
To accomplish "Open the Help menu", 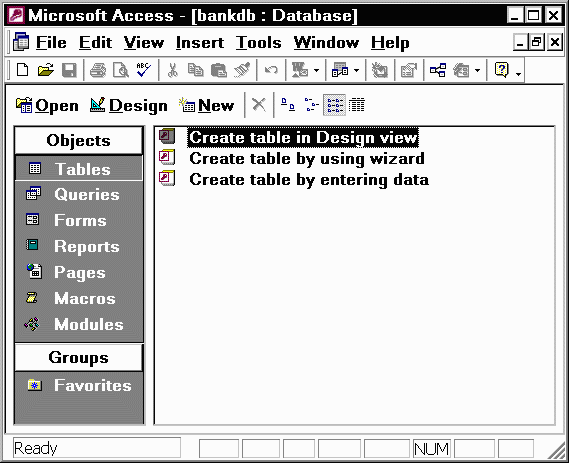I will (390, 43).
